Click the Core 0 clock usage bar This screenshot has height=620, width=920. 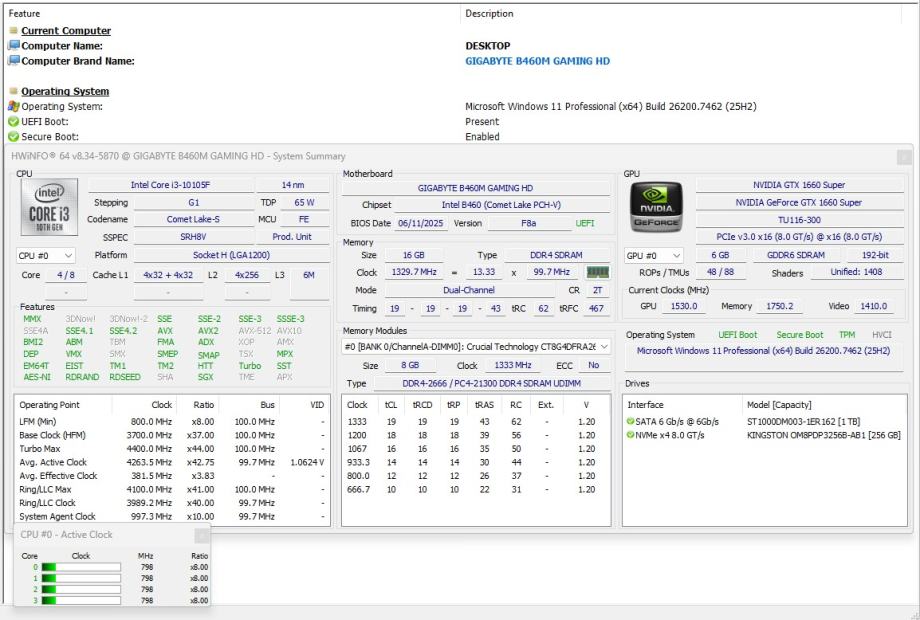coord(81,567)
